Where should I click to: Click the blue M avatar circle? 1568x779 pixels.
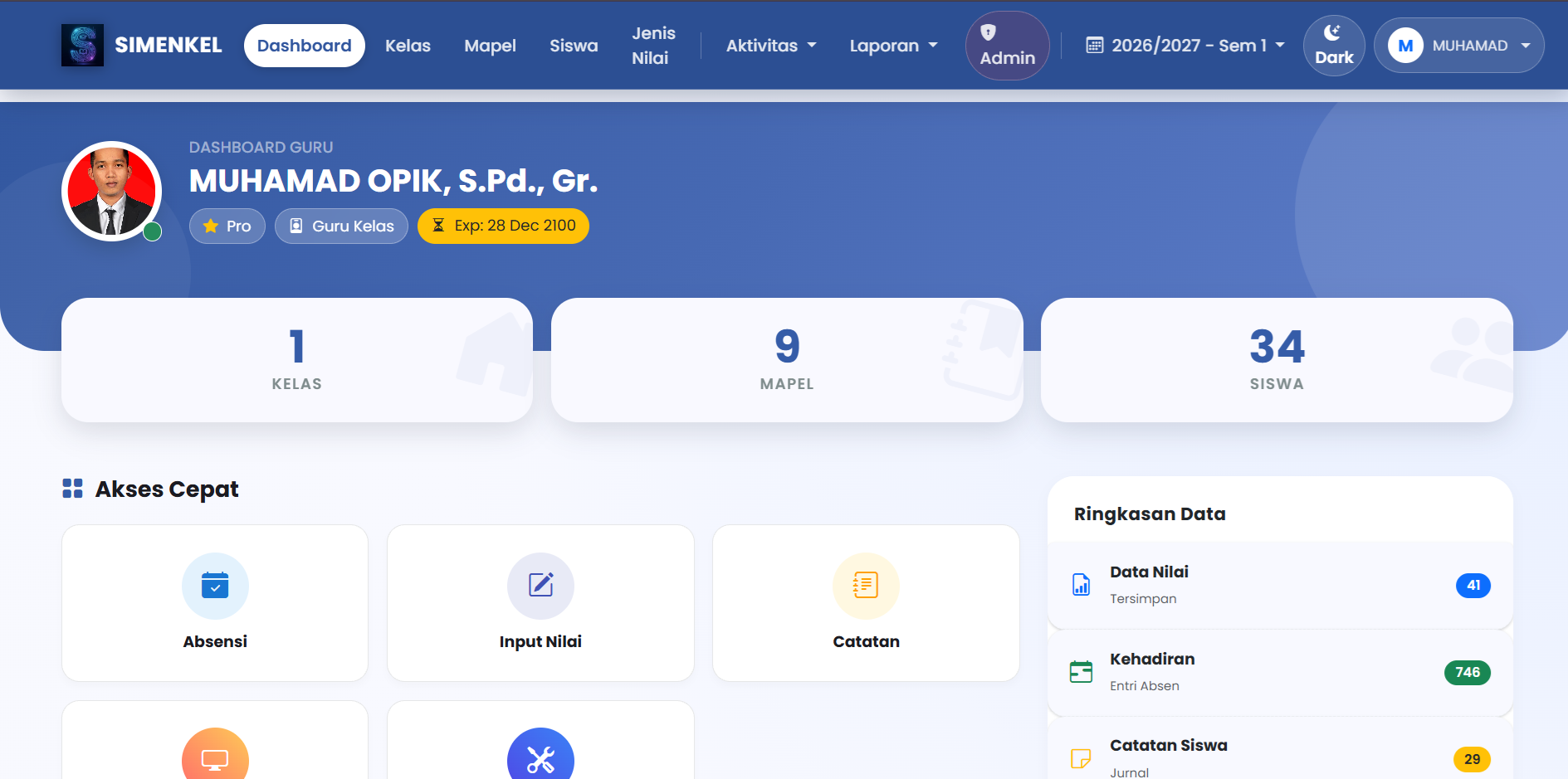pyautogui.click(x=1405, y=46)
